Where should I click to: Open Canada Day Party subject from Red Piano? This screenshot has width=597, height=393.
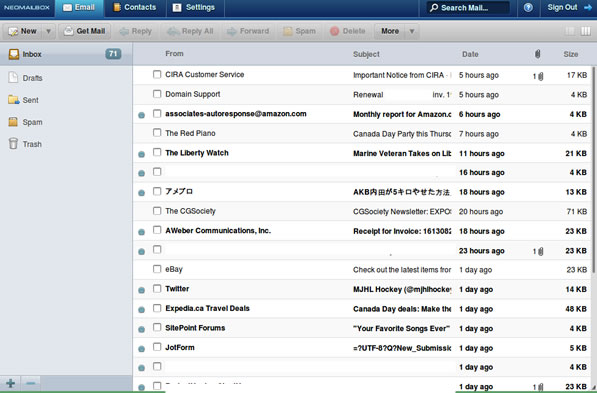402,134
